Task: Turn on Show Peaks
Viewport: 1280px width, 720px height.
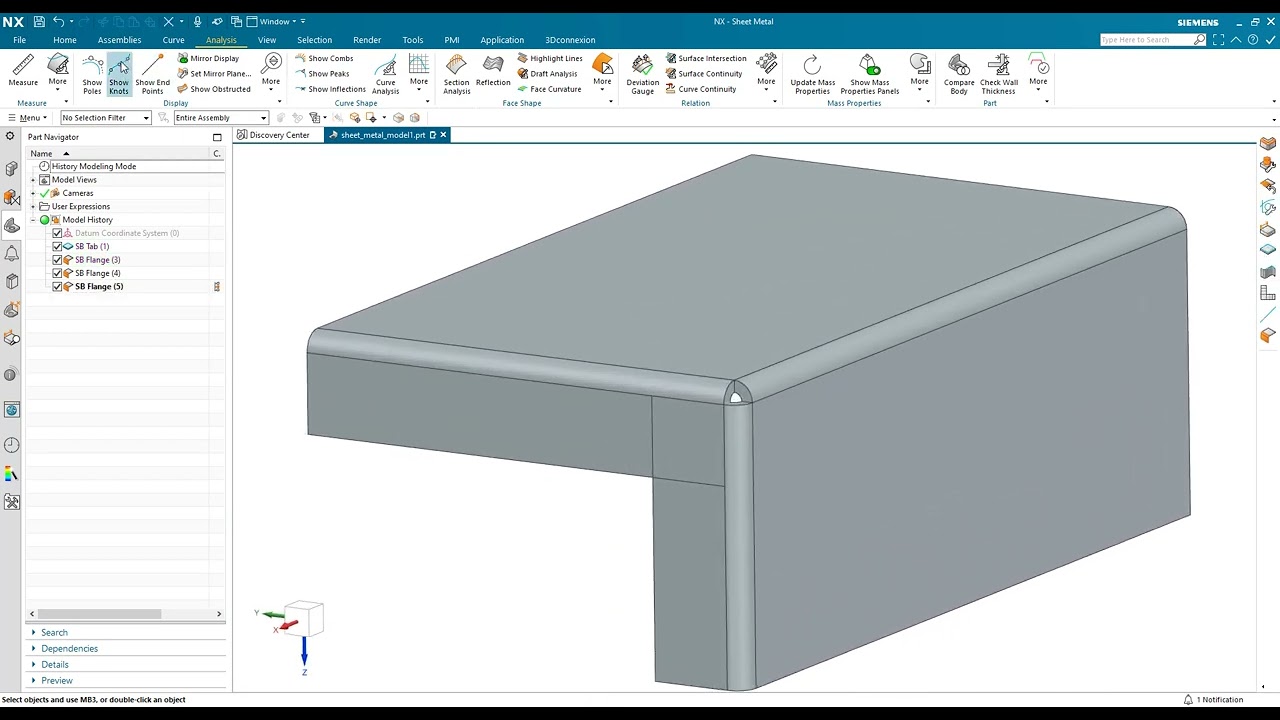Action: coord(322,73)
